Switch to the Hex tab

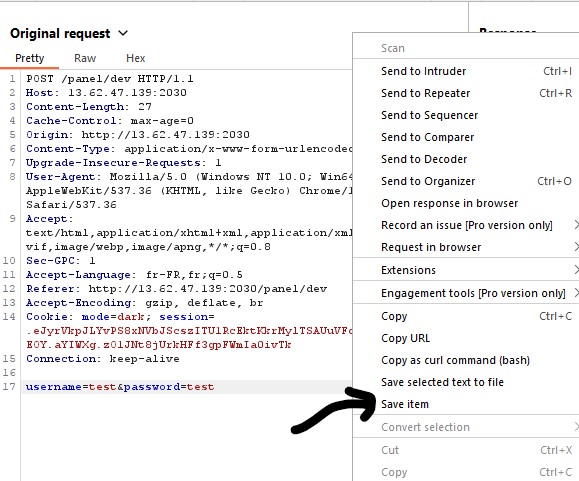(x=136, y=58)
